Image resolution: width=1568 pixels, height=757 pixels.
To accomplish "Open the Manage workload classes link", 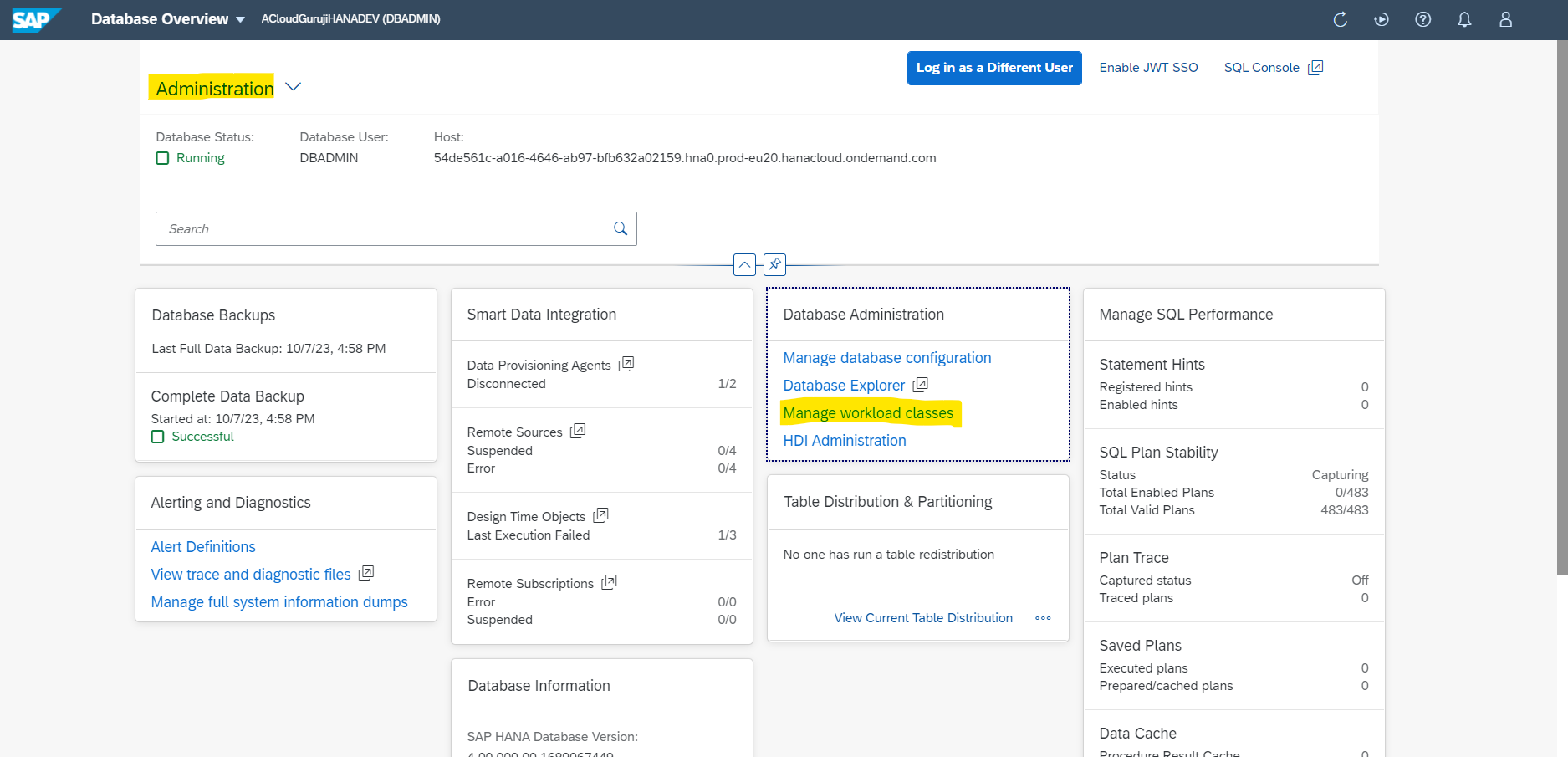I will (x=868, y=413).
